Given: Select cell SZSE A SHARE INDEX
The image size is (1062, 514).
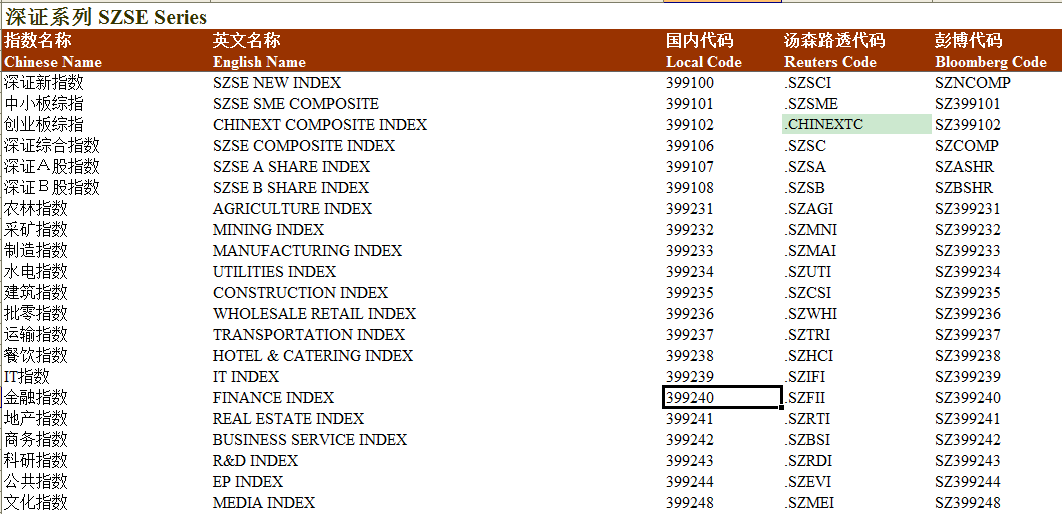Looking at the screenshot, I should click(x=291, y=167).
